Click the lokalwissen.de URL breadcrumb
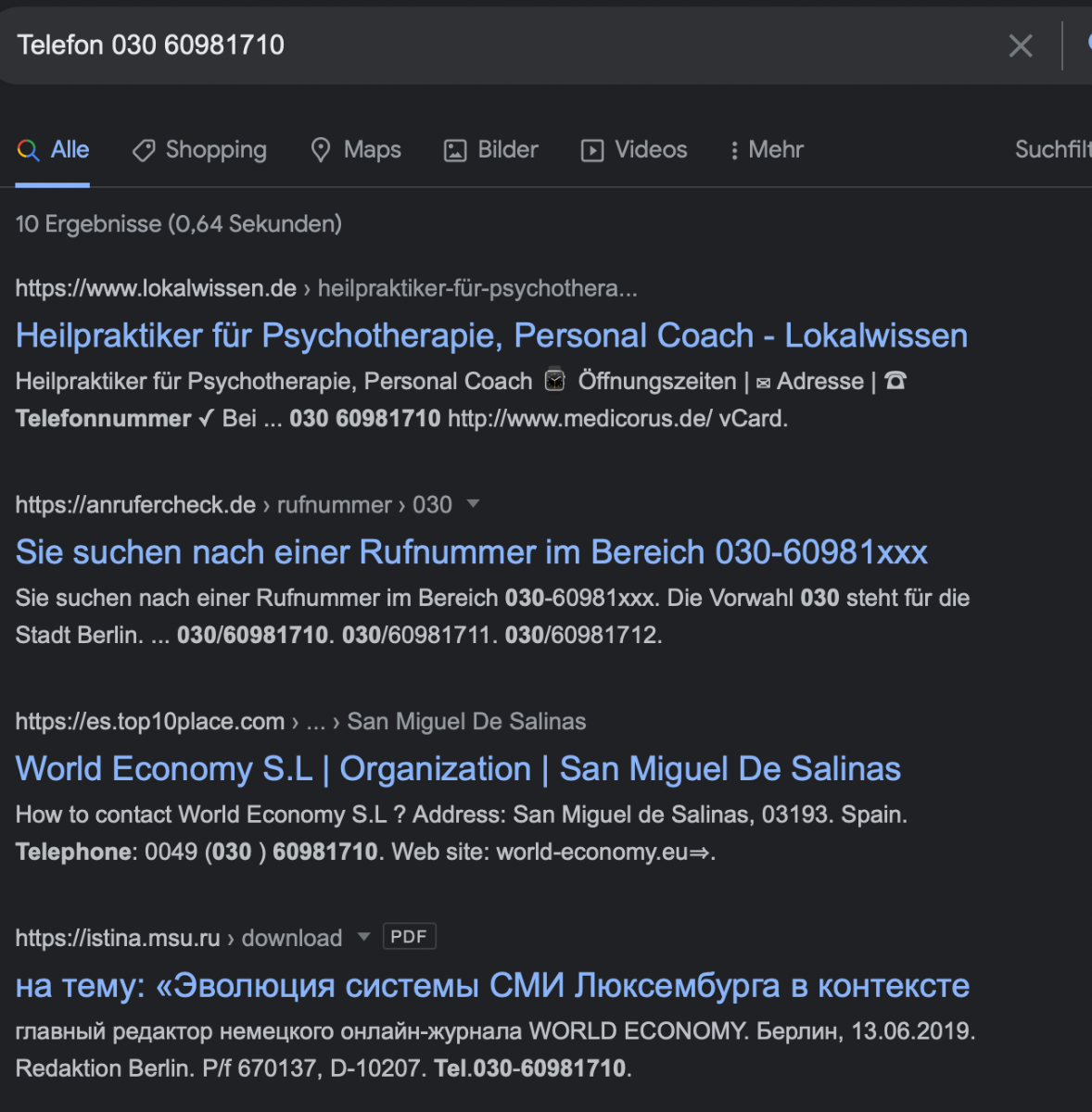 click(x=326, y=289)
